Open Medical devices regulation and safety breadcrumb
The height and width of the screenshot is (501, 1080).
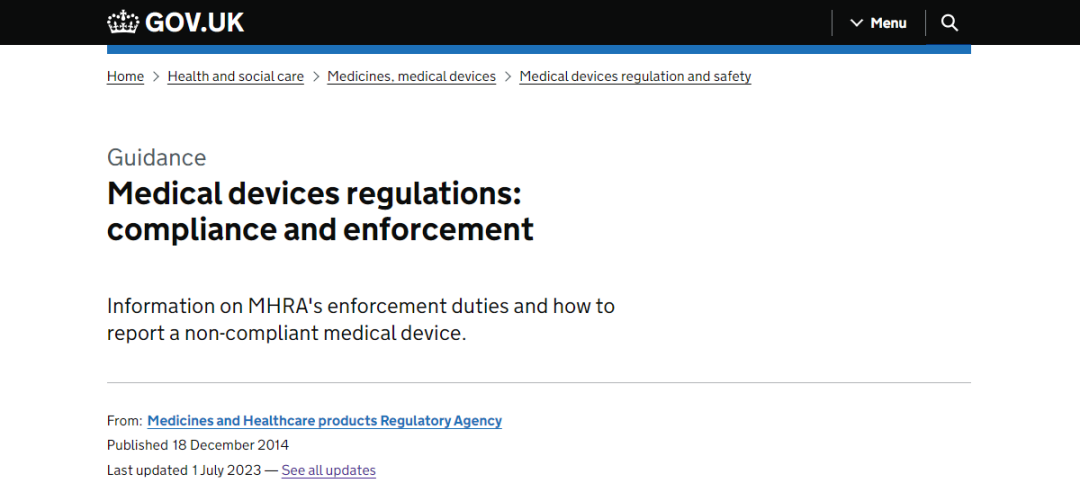pyautogui.click(x=635, y=76)
